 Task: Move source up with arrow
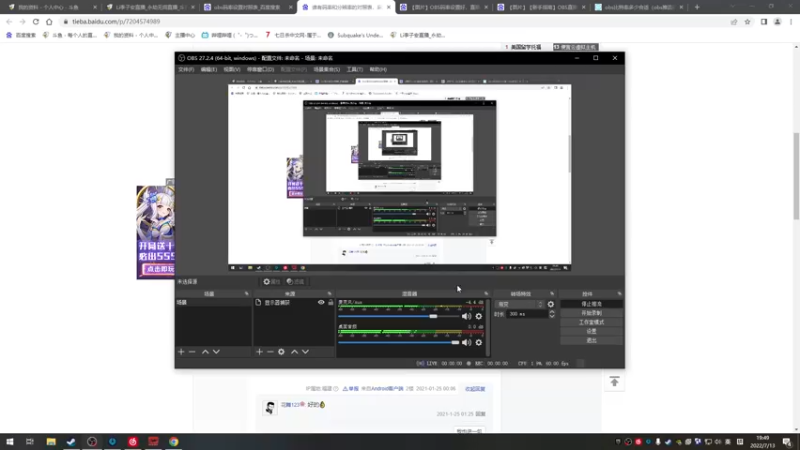click(294, 352)
